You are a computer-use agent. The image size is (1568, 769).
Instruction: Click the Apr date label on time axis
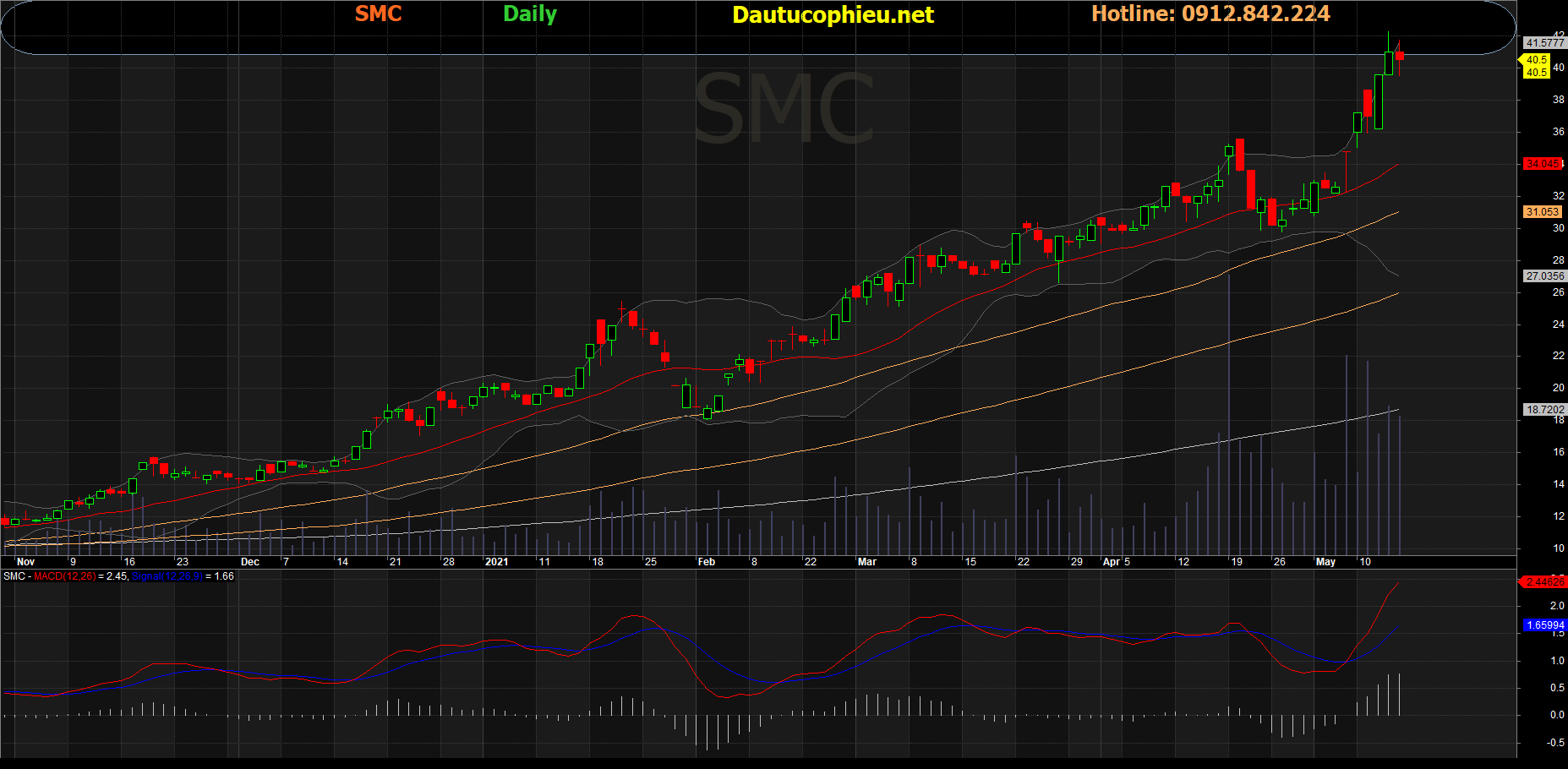click(1112, 562)
